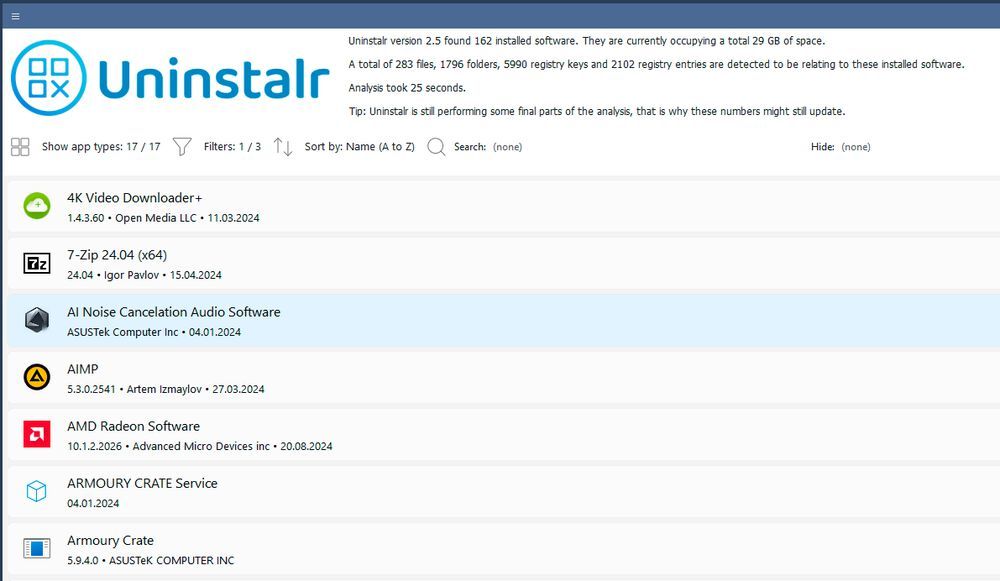This screenshot has height=581, width=1000.
Task: Click the Search: (none) field
Action: 490,146
